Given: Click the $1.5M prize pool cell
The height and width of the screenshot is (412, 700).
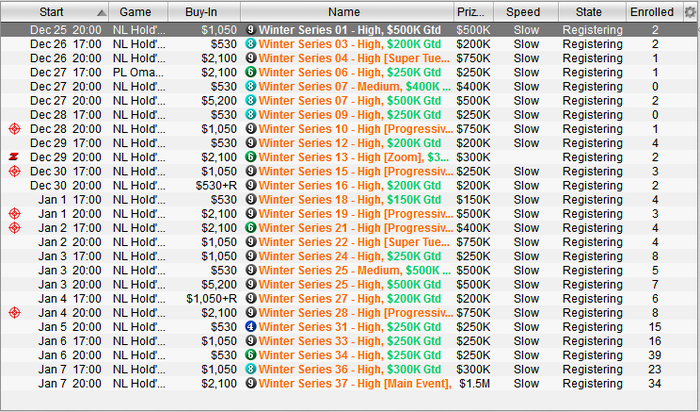Looking at the screenshot, I should click(x=475, y=383).
